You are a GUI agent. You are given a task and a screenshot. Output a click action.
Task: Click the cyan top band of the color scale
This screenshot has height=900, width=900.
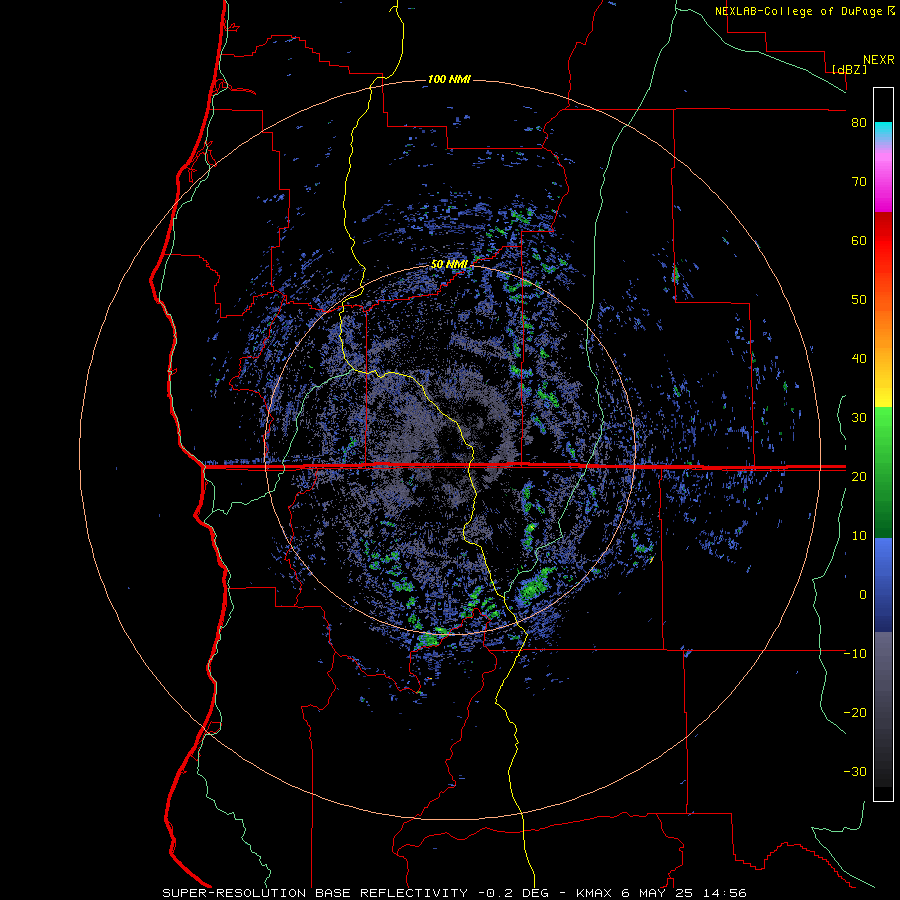883,131
